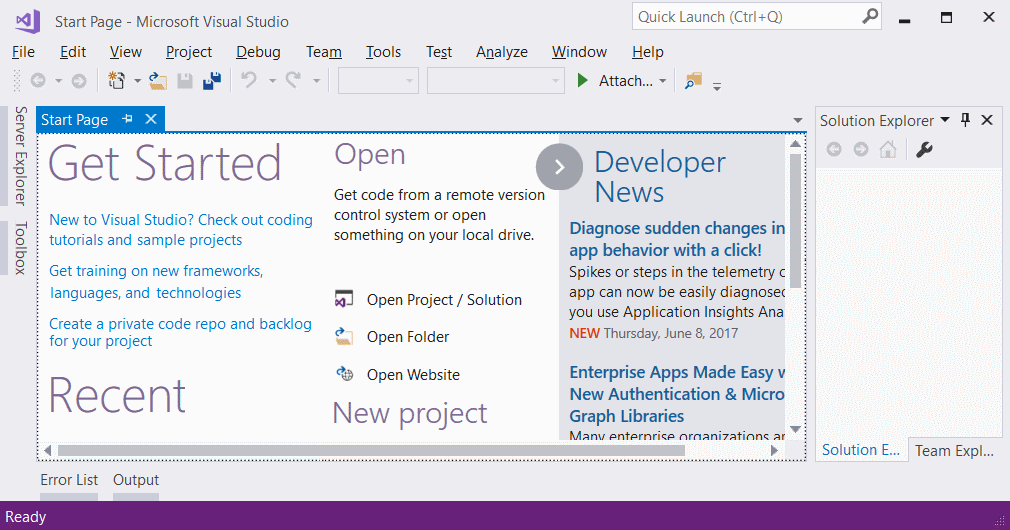The height and width of the screenshot is (530, 1010).
Task: Click the Open File toolbar icon
Action: coord(158,80)
